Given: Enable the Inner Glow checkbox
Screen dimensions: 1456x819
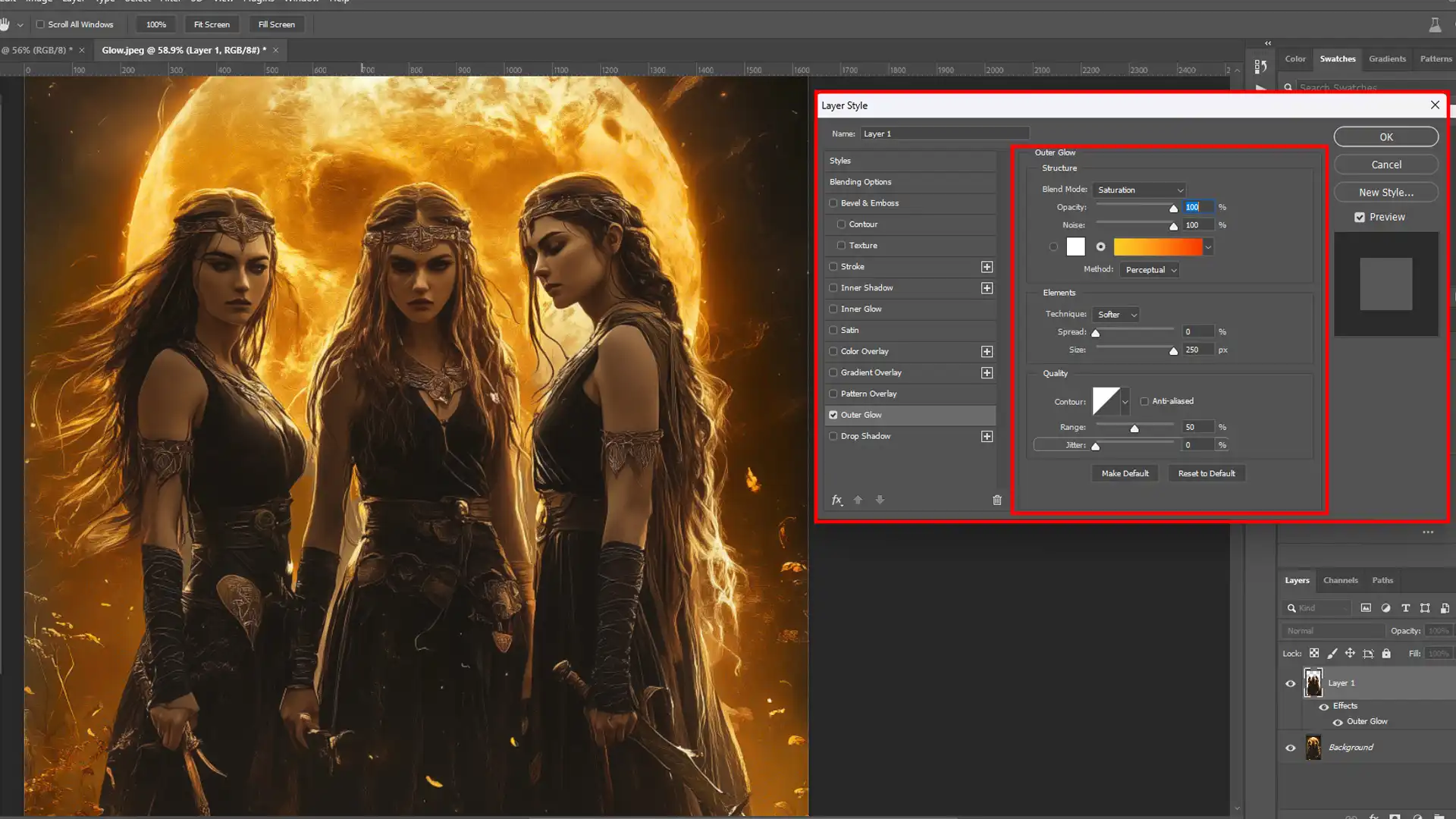Looking at the screenshot, I should click(x=833, y=309).
